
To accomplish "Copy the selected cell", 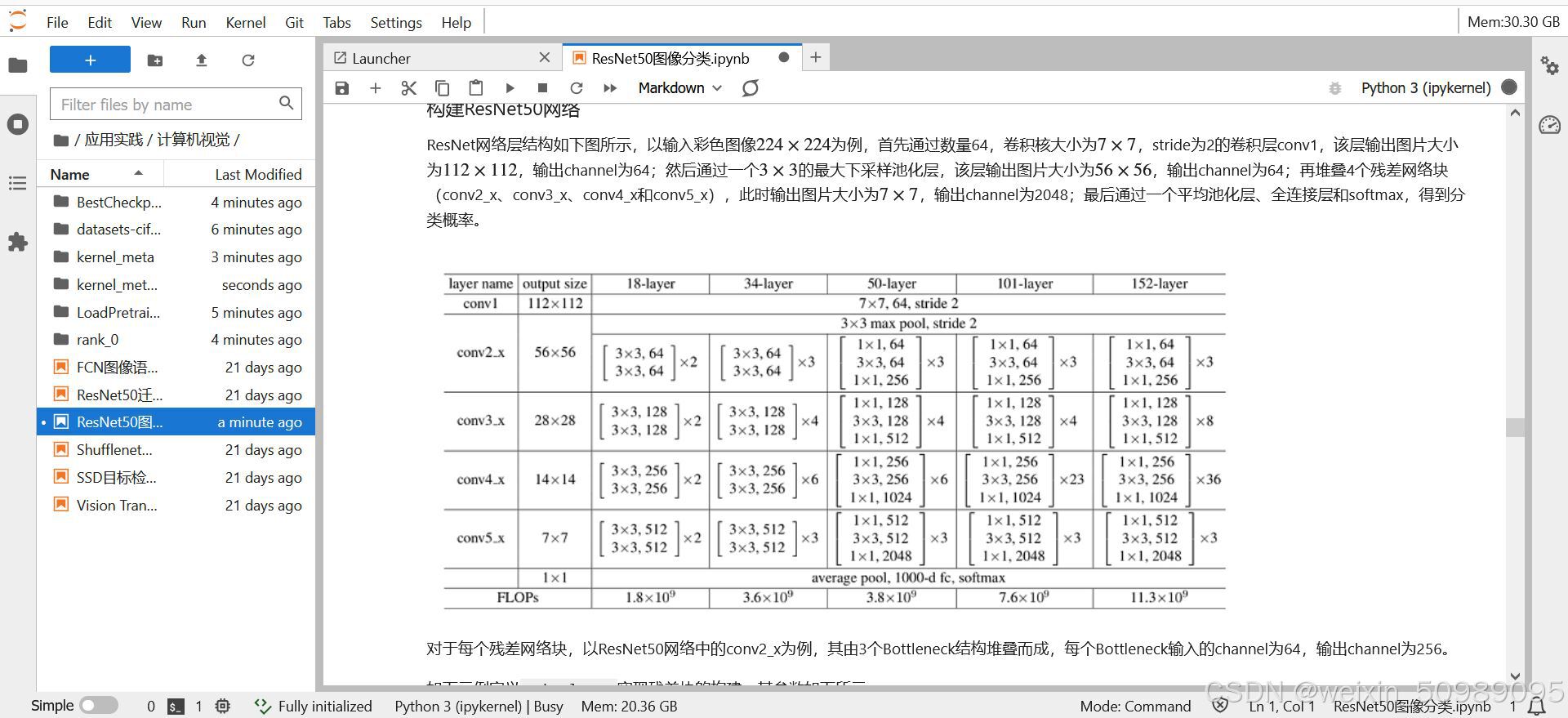I will 442,87.
